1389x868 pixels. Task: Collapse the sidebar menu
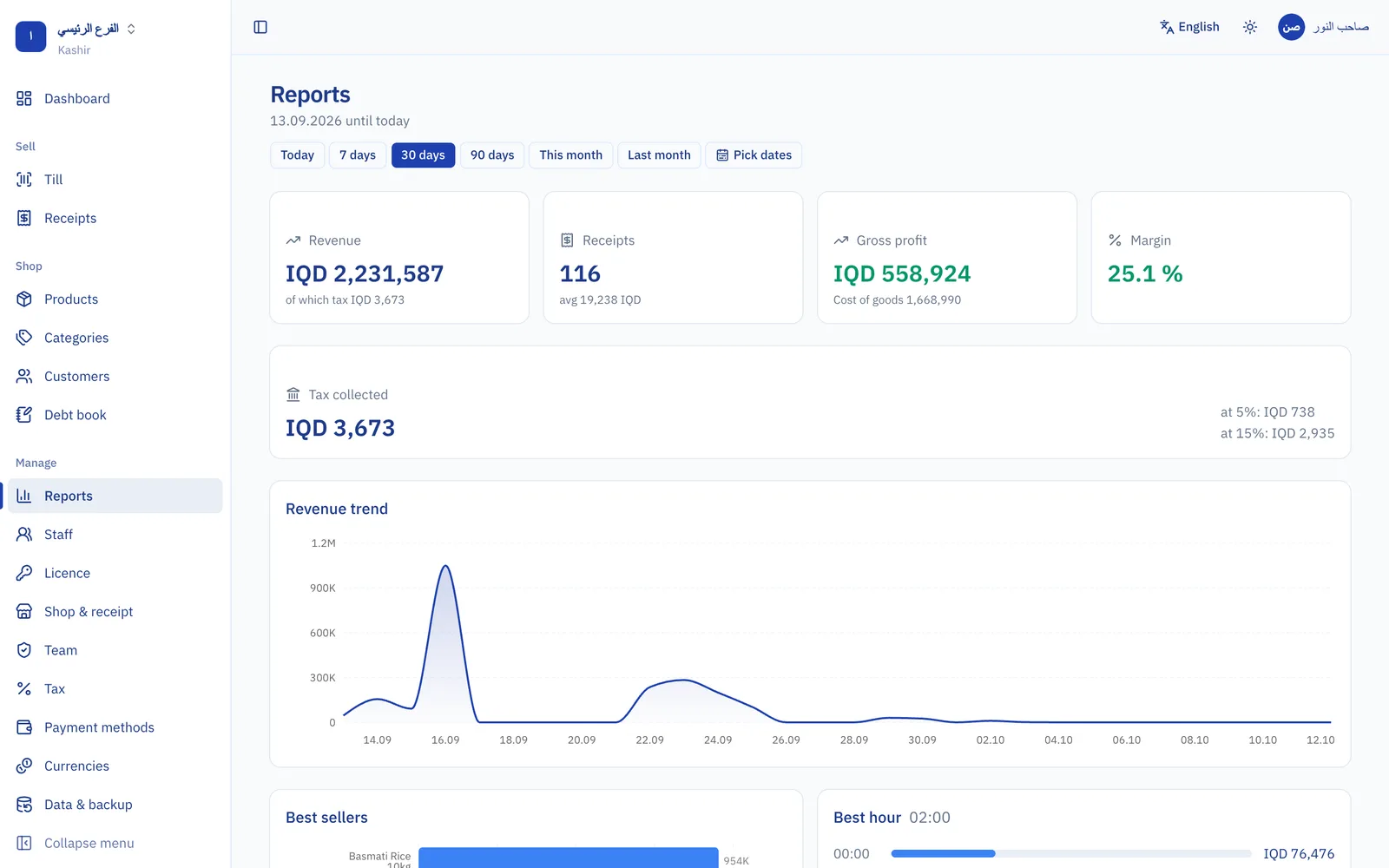pyautogui.click(x=115, y=843)
